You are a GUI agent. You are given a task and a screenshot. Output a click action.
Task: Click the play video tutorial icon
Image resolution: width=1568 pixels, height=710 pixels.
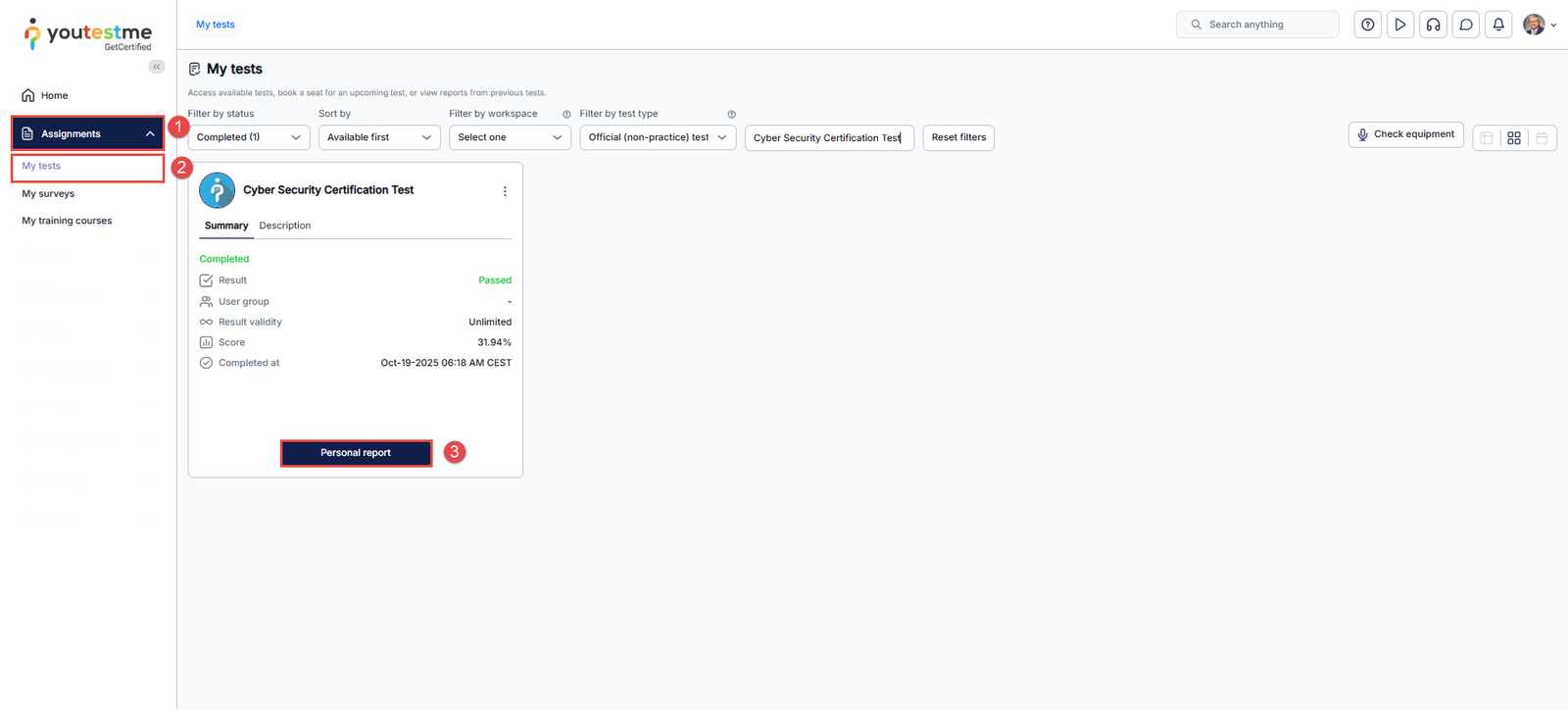point(1400,25)
